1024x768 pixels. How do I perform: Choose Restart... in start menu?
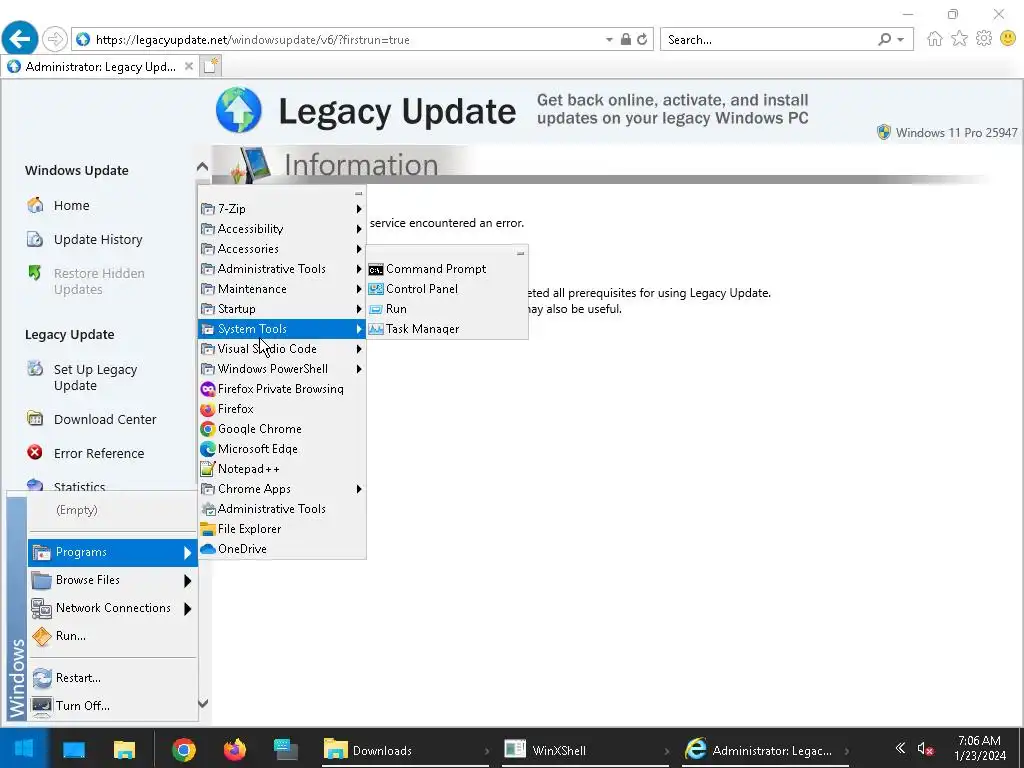click(x=112, y=678)
